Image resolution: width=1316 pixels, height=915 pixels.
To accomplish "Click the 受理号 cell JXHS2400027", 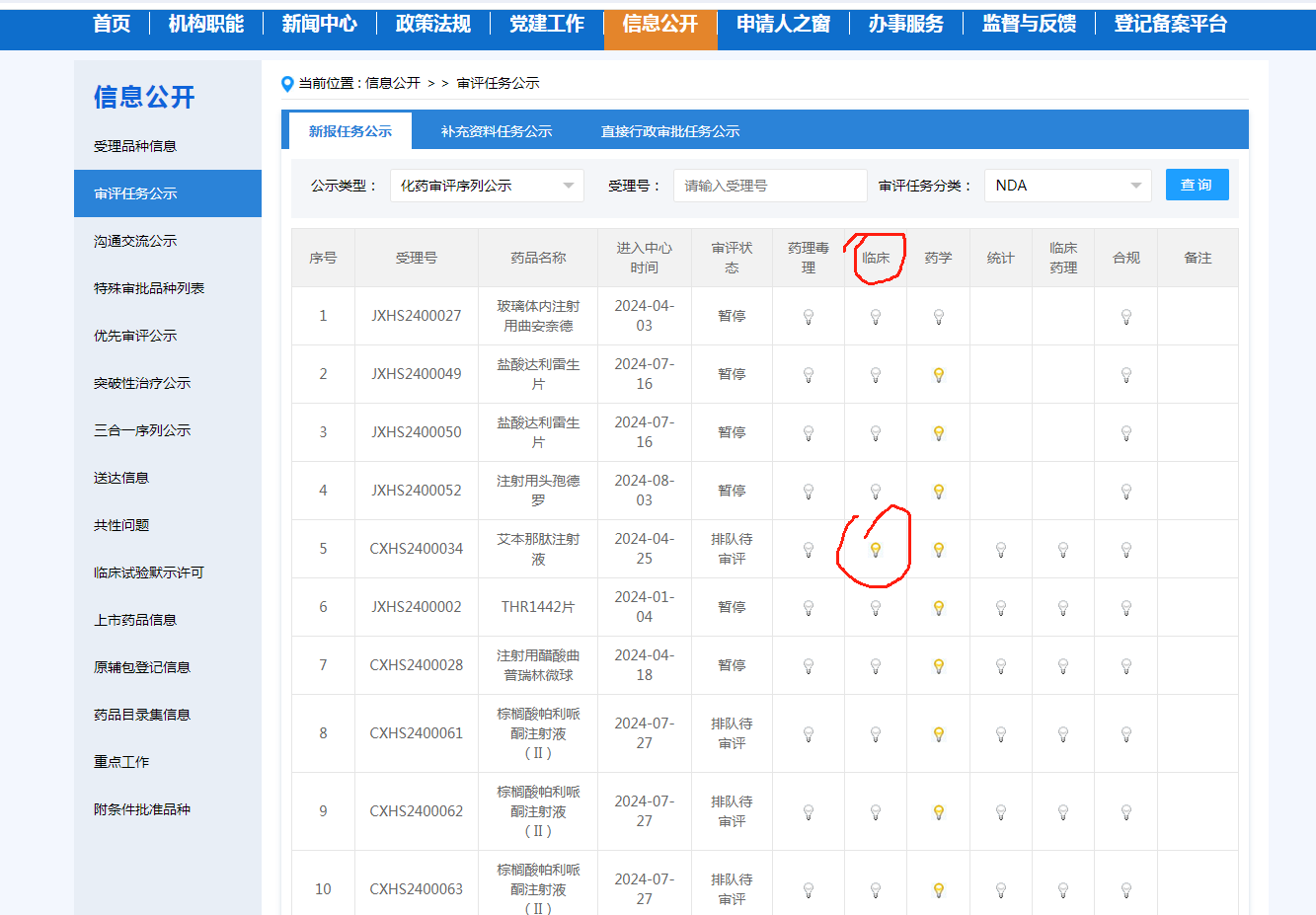I will pyautogui.click(x=417, y=316).
